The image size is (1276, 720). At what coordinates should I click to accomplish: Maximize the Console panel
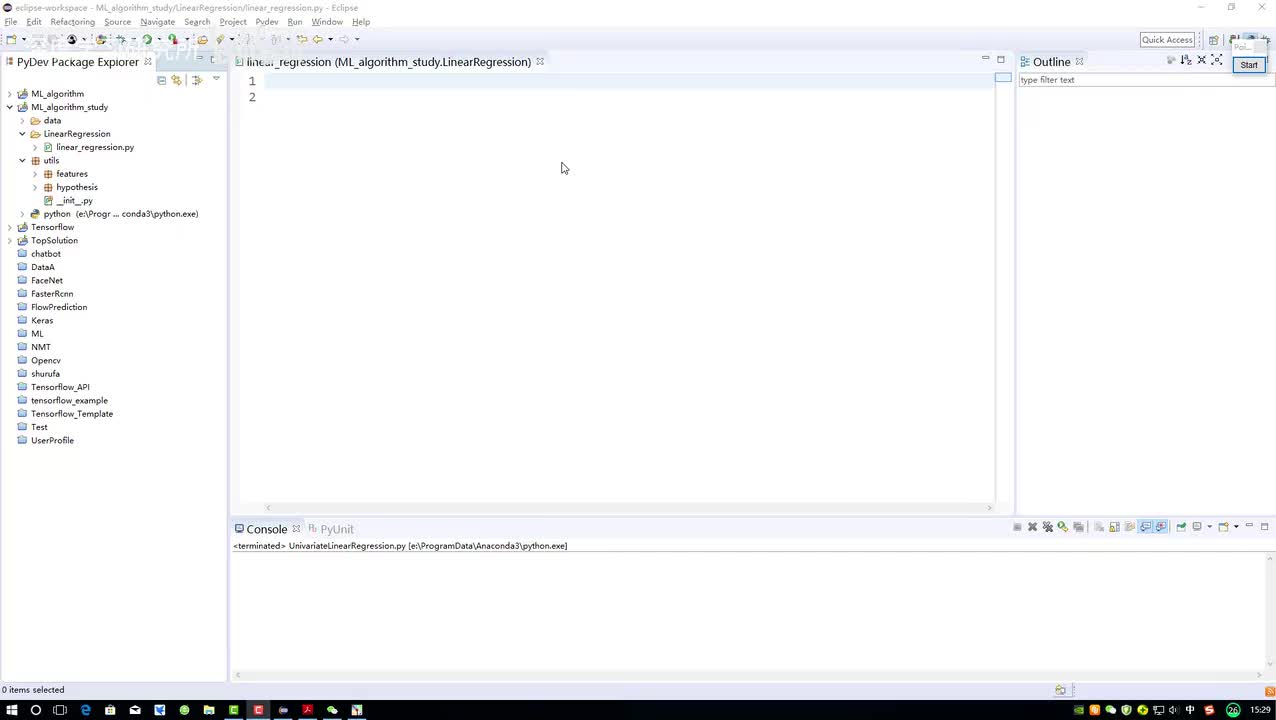(1264, 526)
